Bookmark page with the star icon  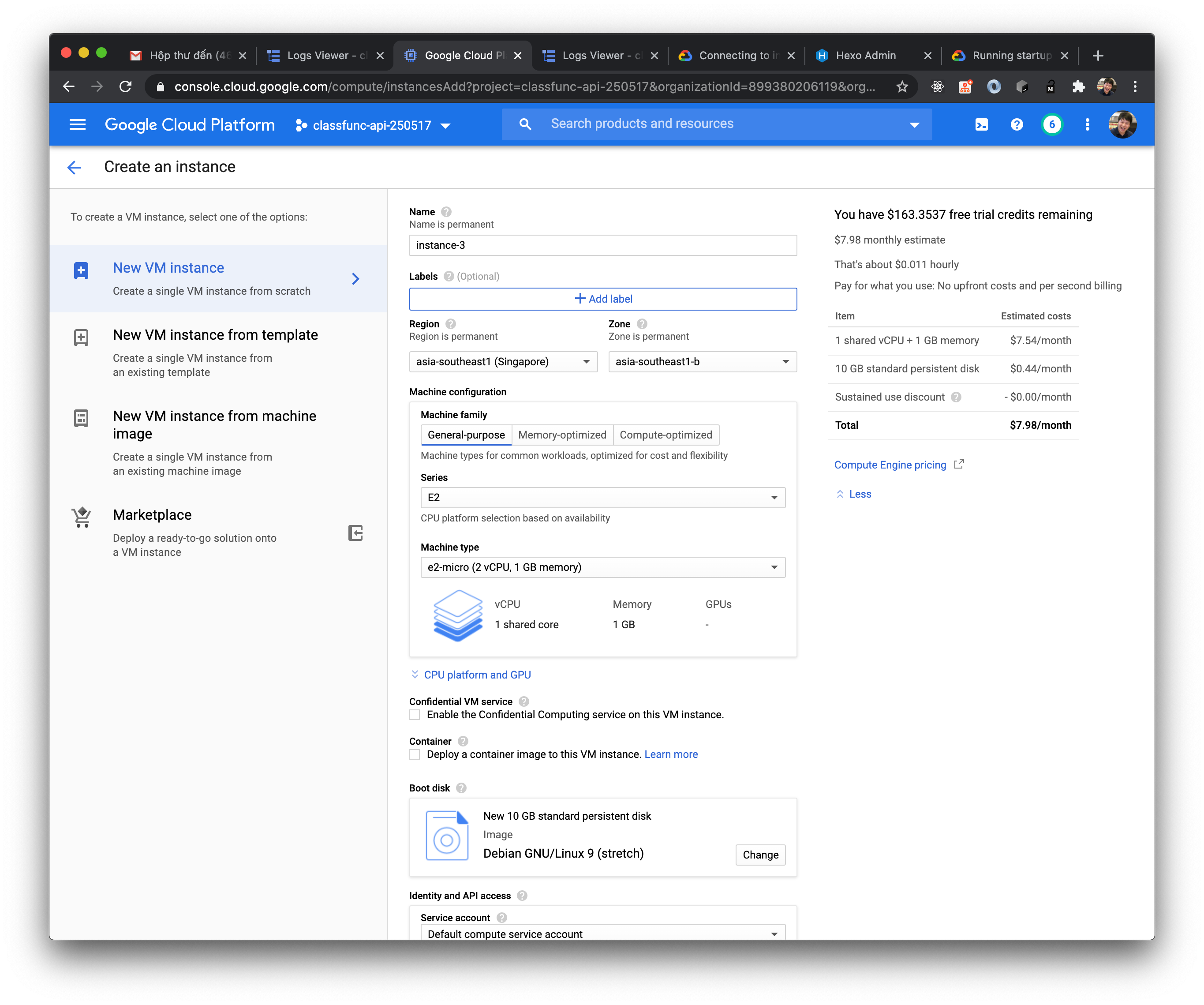[x=902, y=86]
